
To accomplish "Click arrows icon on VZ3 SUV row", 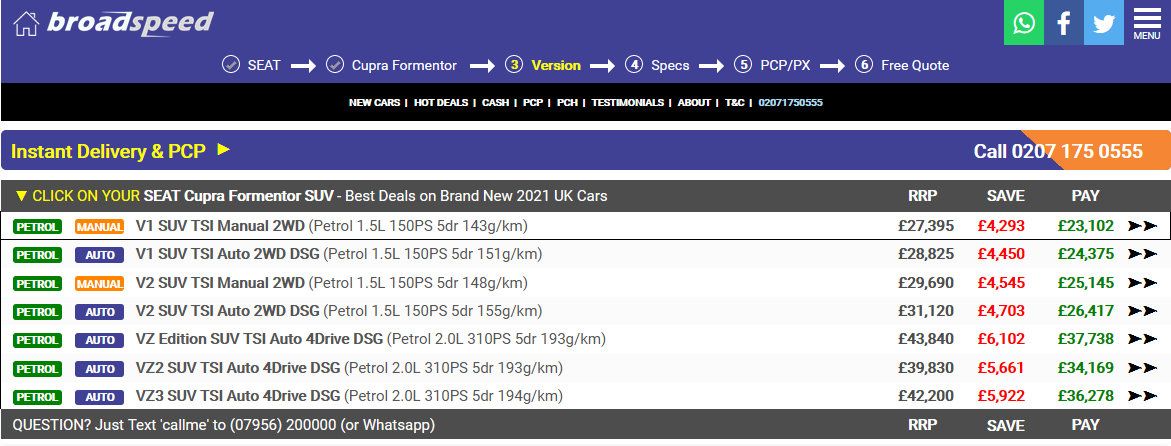I will tap(1142, 396).
